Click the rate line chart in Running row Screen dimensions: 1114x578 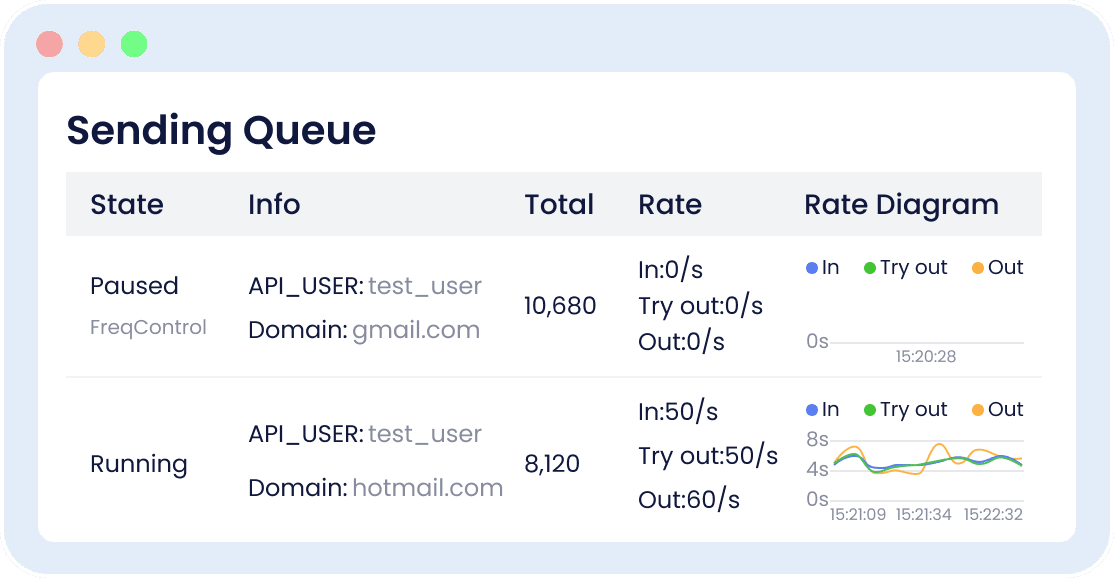(x=928, y=465)
